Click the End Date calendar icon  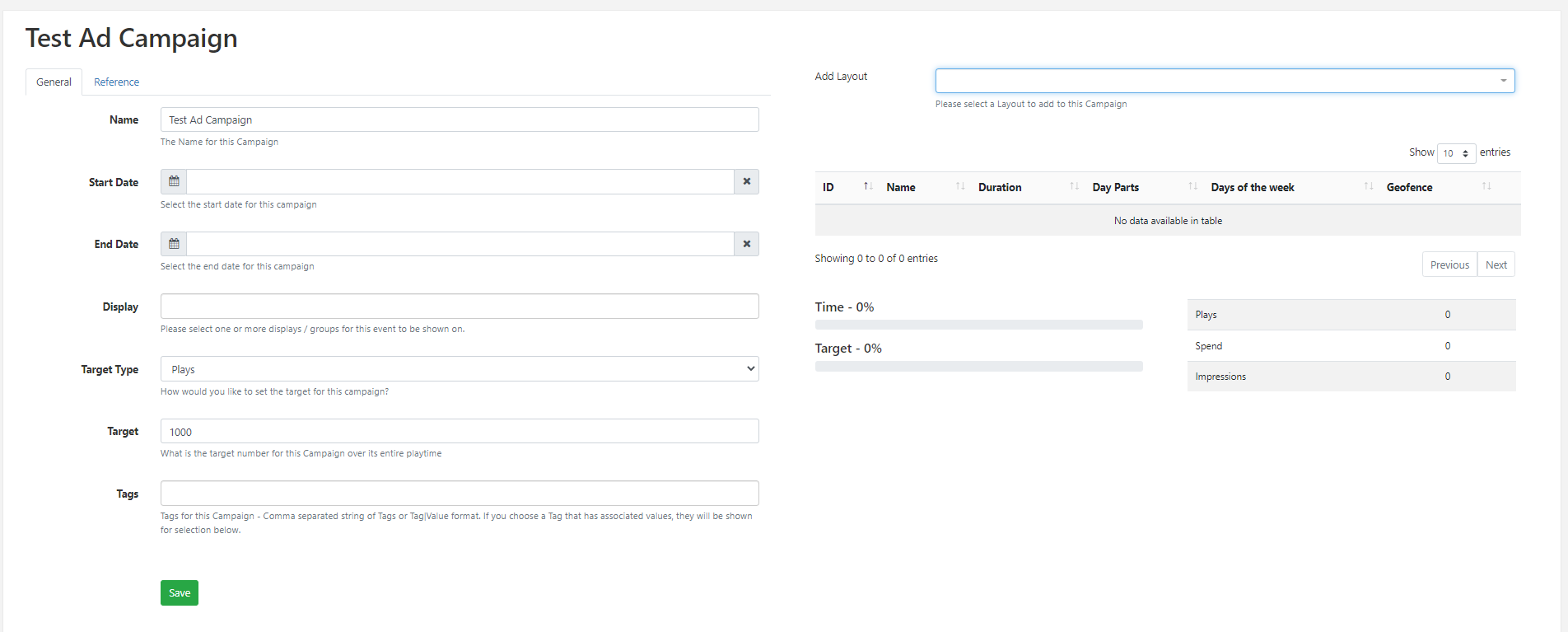pyautogui.click(x=174, y=244)
